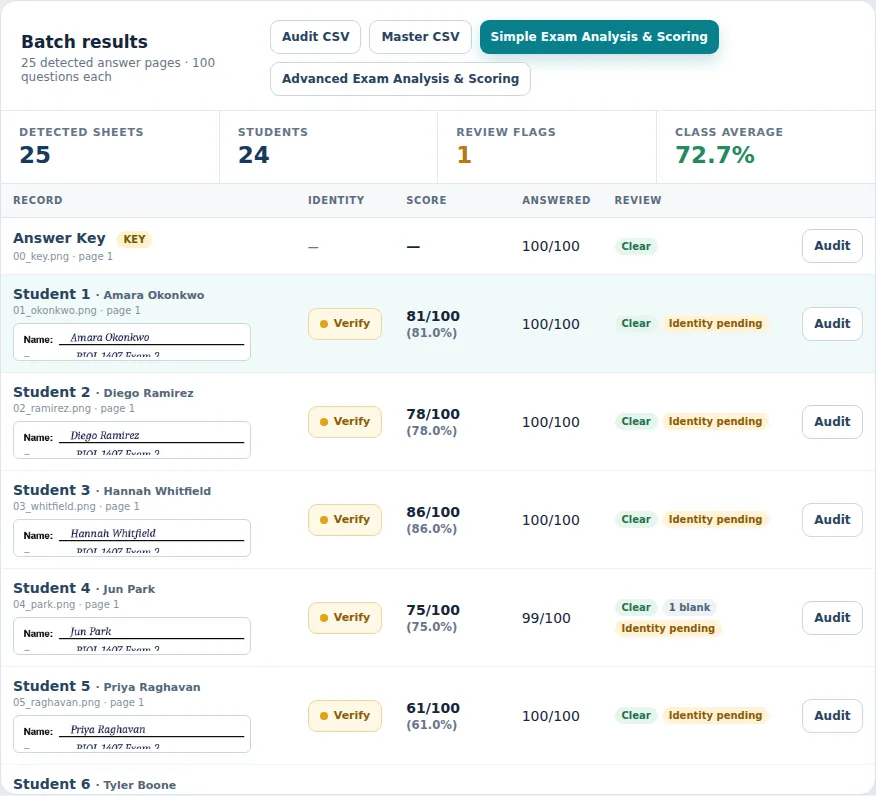The width and height of the screenshot is (876, 796).
Task: Click the ANSWERED column header
Action: click(x=556, y=200)
